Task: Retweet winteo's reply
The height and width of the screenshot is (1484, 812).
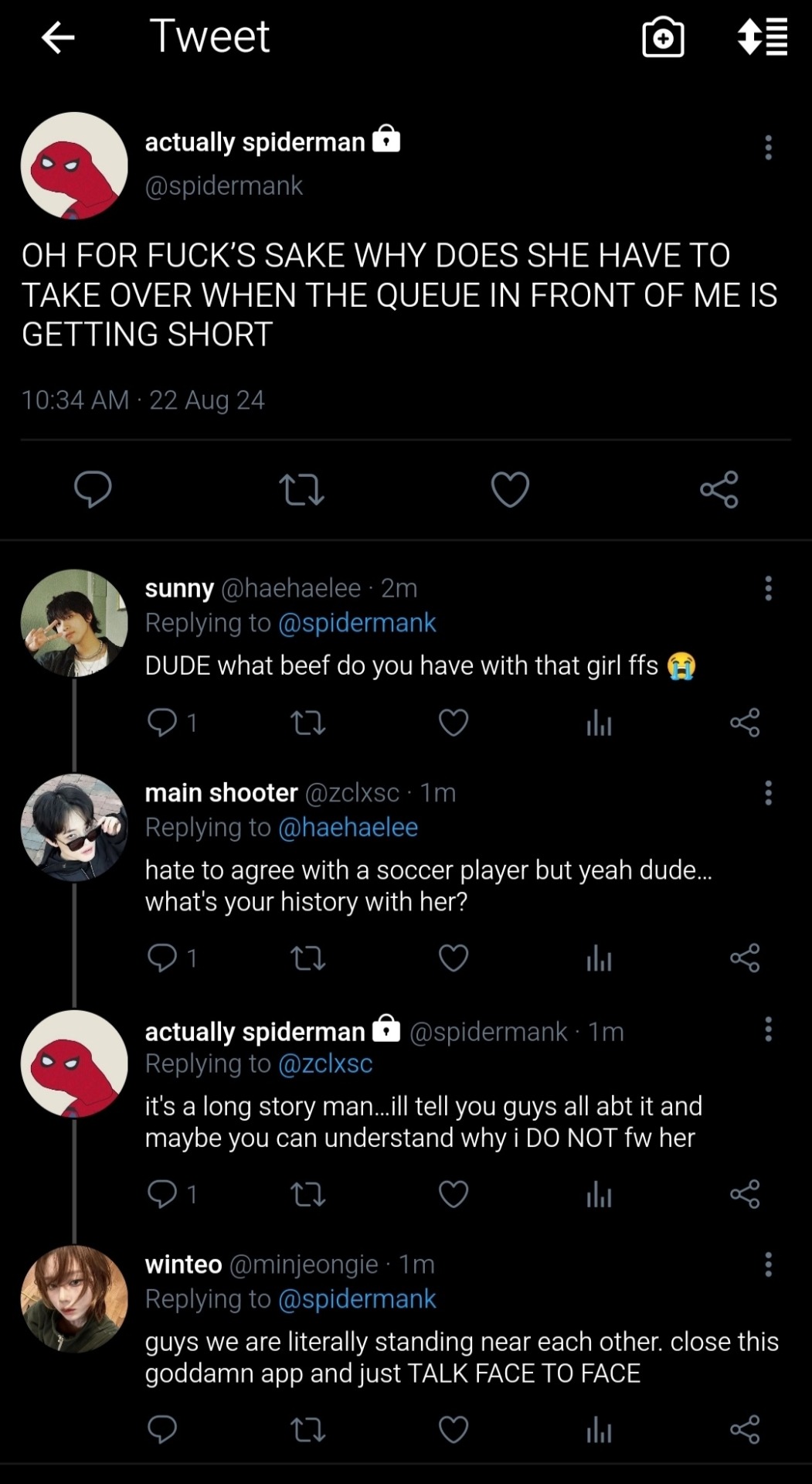Action: tap(307, 1430)
